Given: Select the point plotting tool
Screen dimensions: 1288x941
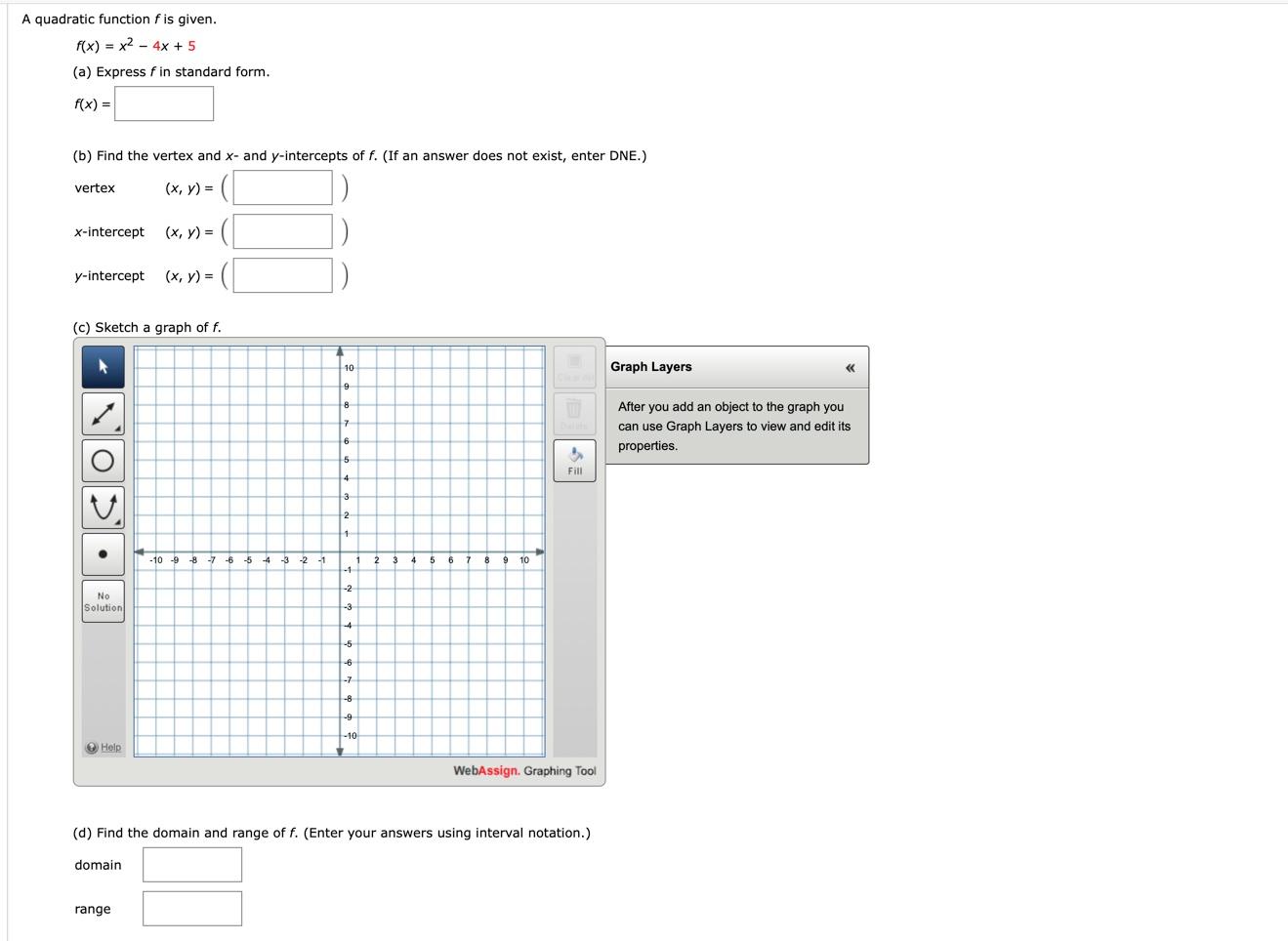Looking at the screenshot, I should 102,552.
